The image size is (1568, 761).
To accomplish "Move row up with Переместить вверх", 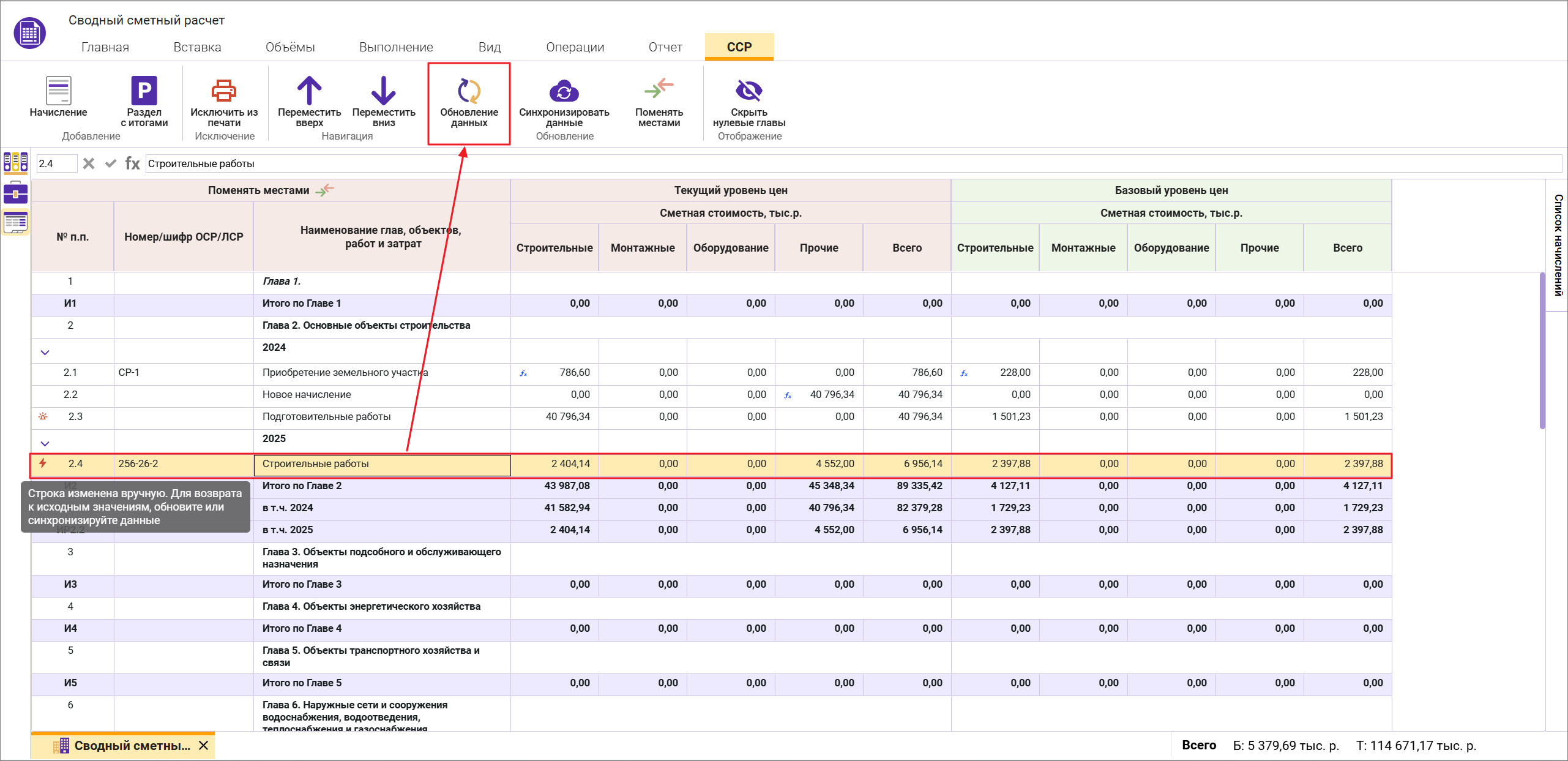I will (309, 91).
